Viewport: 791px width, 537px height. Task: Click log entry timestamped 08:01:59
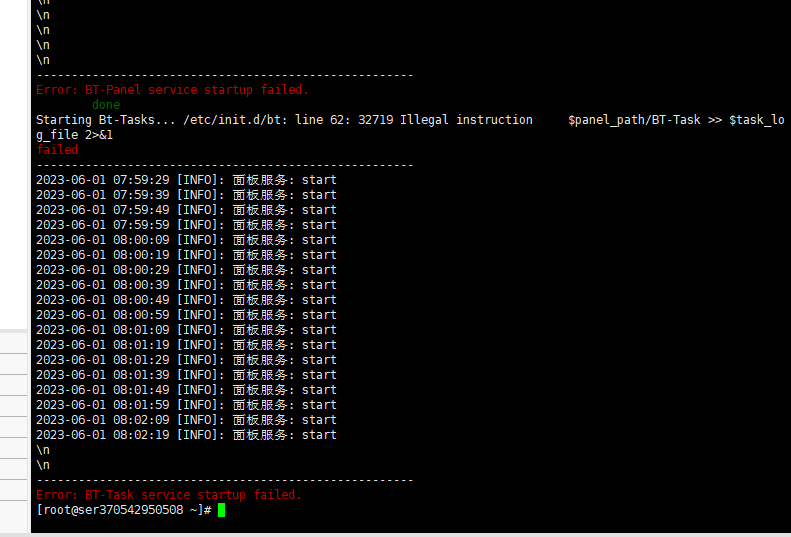pos(186,405)
